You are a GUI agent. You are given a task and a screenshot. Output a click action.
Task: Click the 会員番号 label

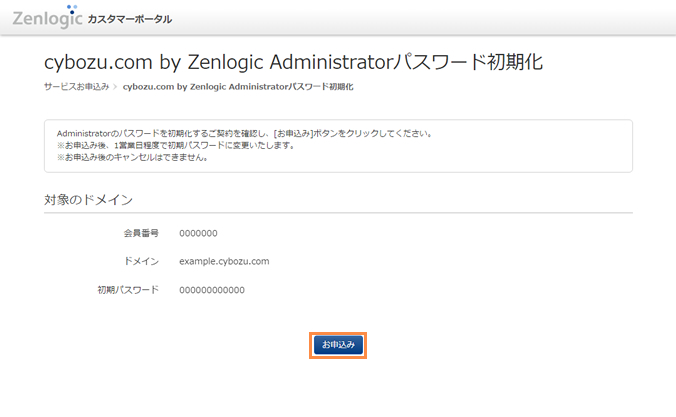coord(140,233)
